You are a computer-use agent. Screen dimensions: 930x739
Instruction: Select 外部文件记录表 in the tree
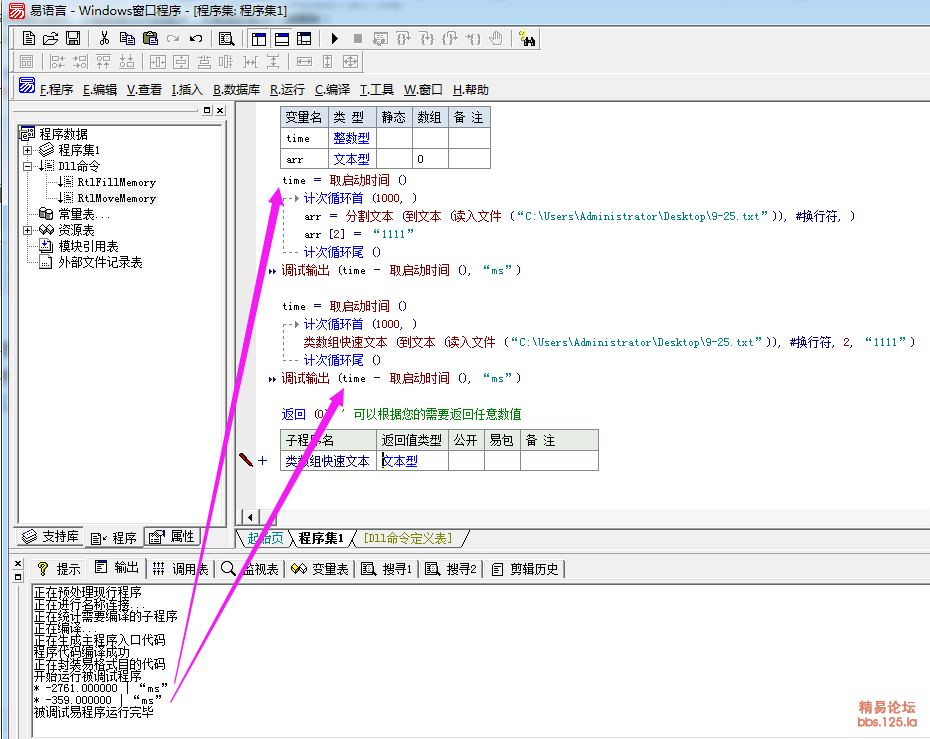coord(100,262)
